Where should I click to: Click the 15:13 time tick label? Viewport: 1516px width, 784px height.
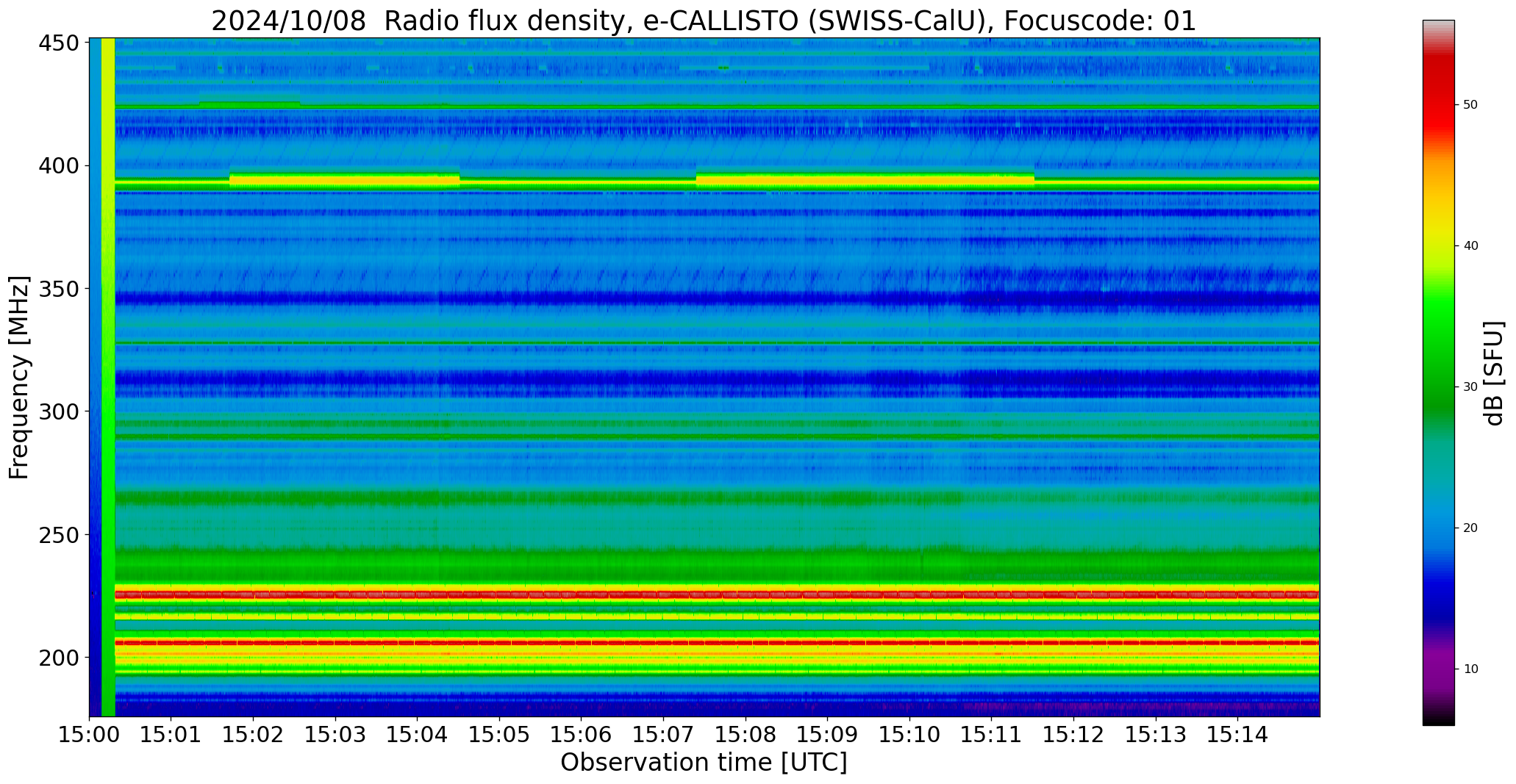pyautogui.click(x=1156, y=734)
